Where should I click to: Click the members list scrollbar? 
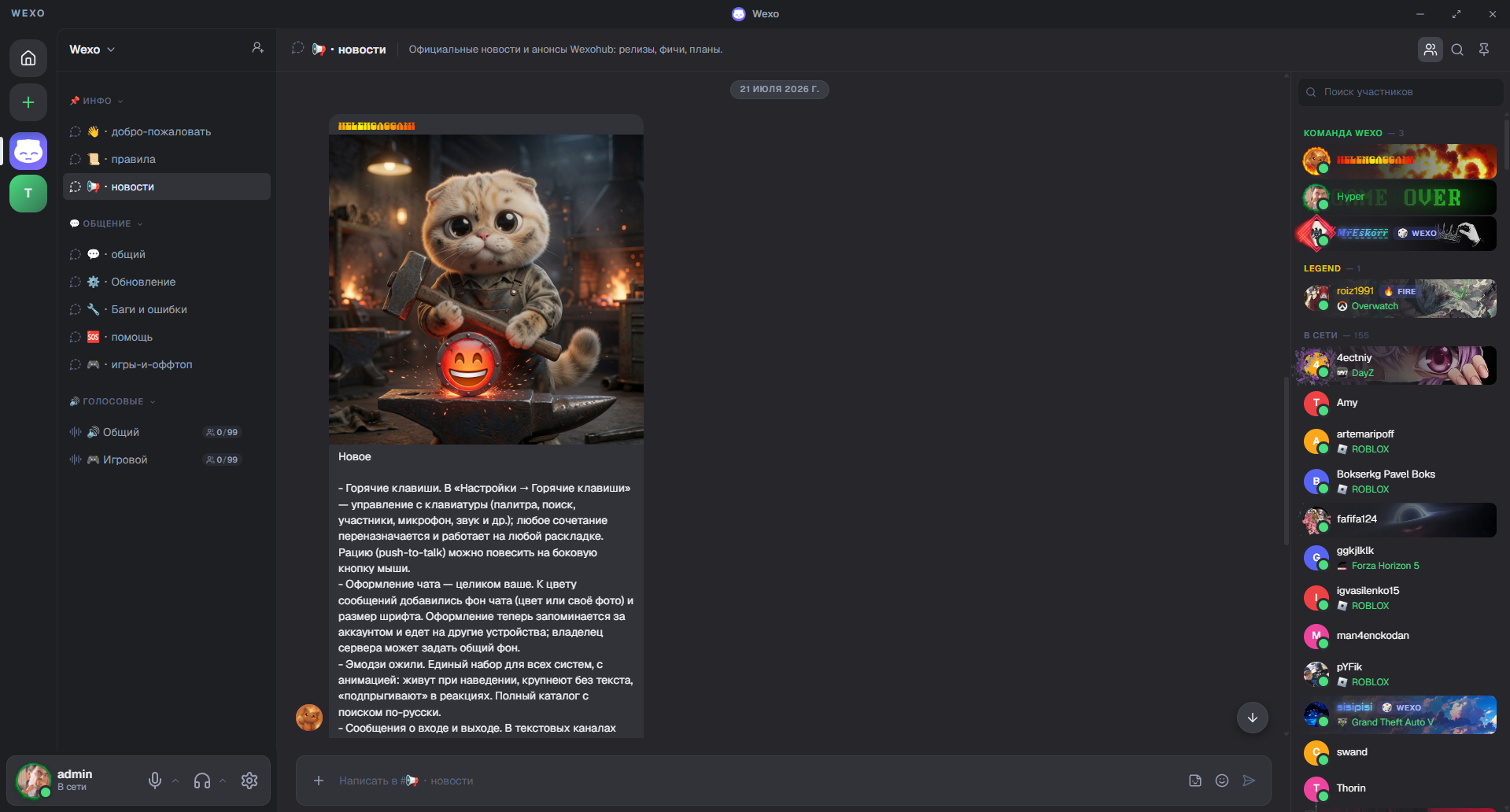click(x=1507, y=143)
